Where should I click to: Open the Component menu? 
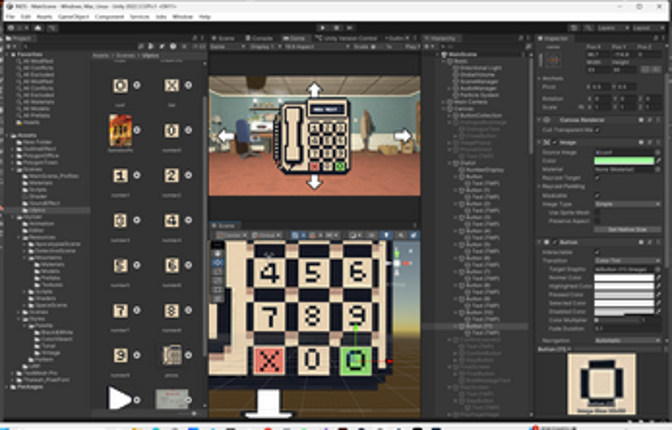pos(108,17)
